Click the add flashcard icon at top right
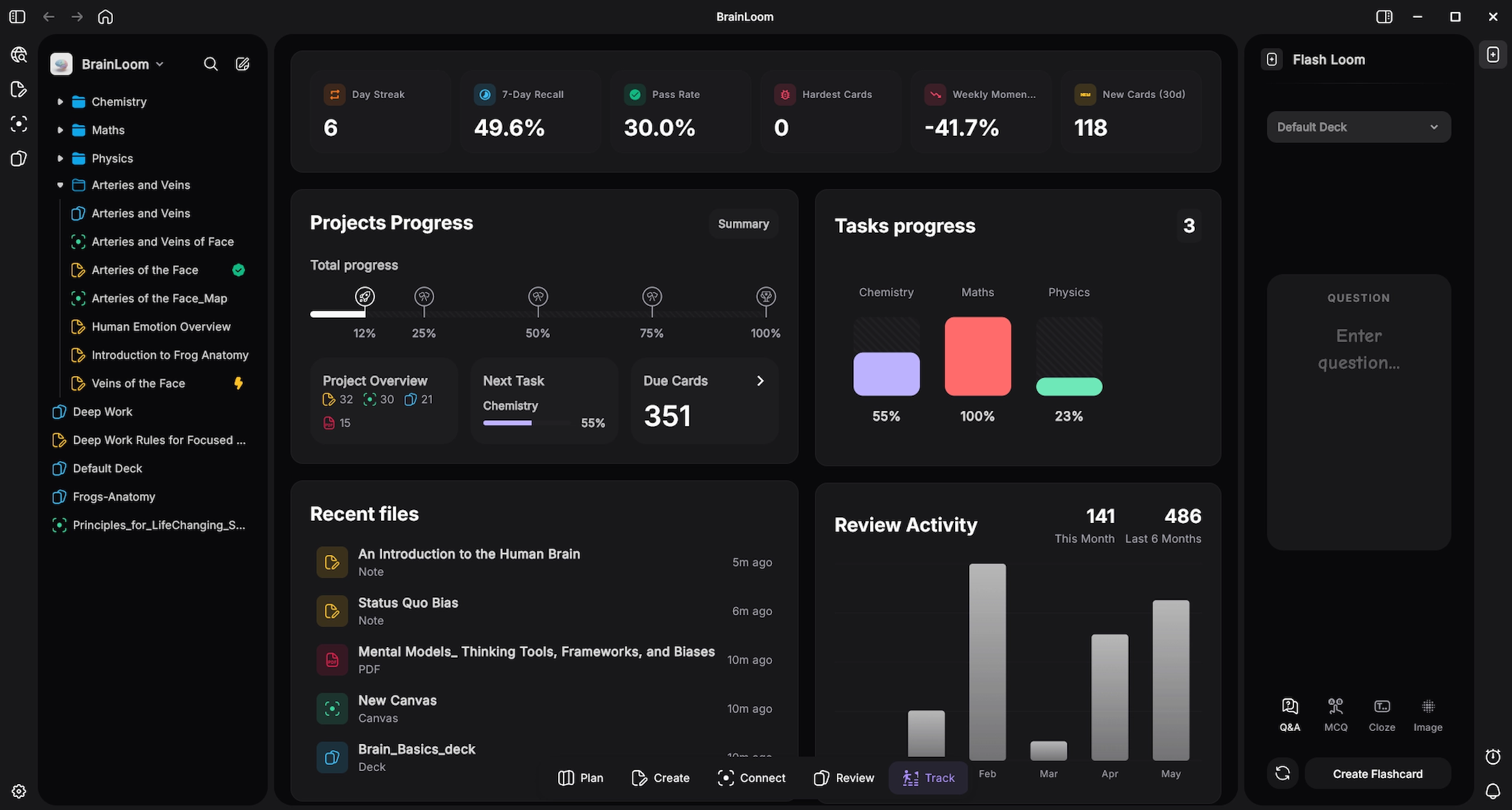The height and width of the screenshot is (810, 1512). point(1493,55)
